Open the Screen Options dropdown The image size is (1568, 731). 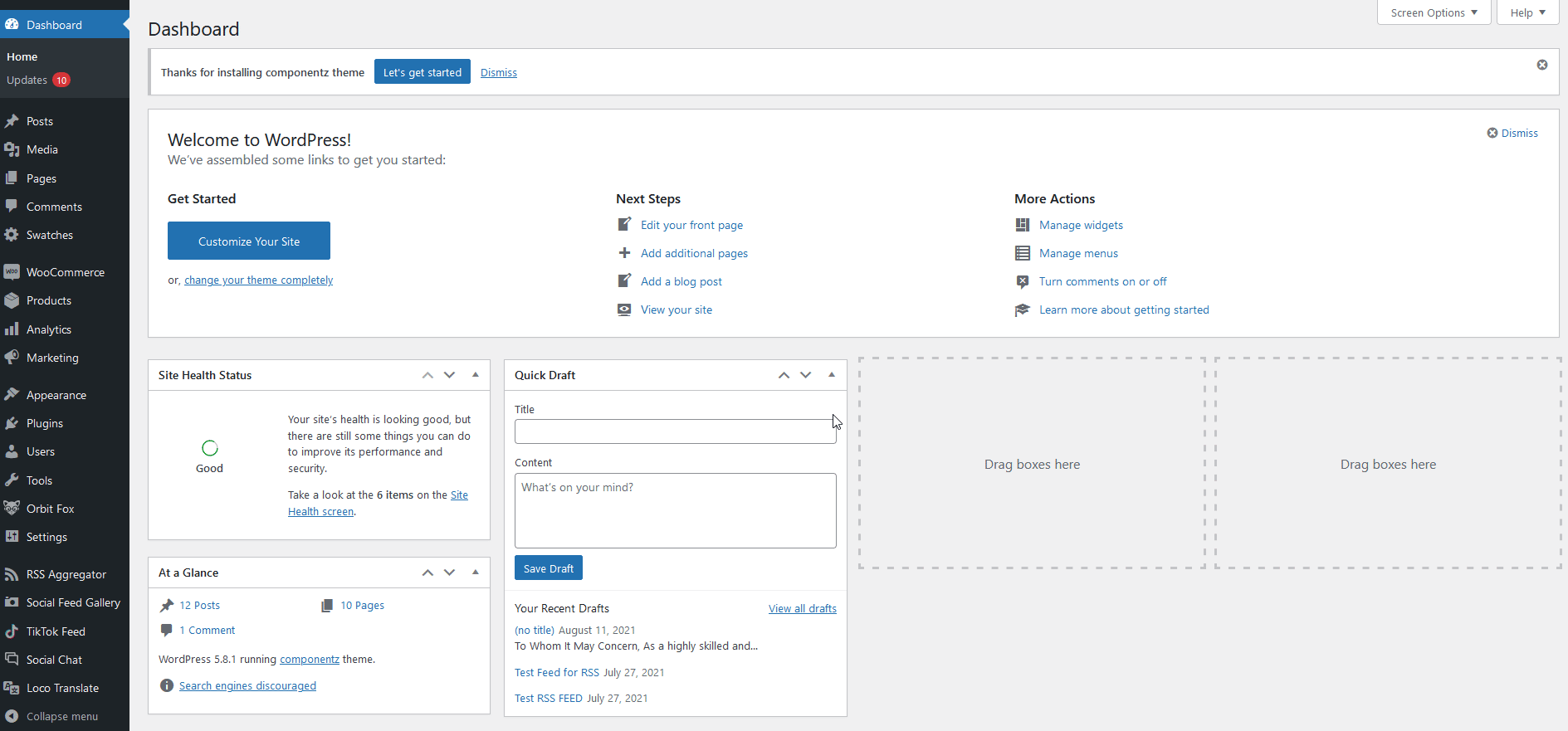[1434, 12]
